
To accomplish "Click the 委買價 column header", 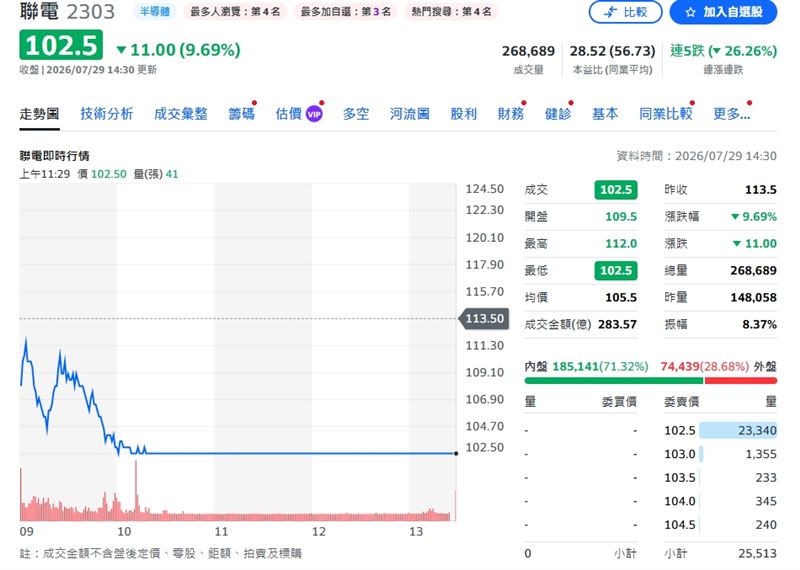I will pyautogui.click(x=619, y=402).
